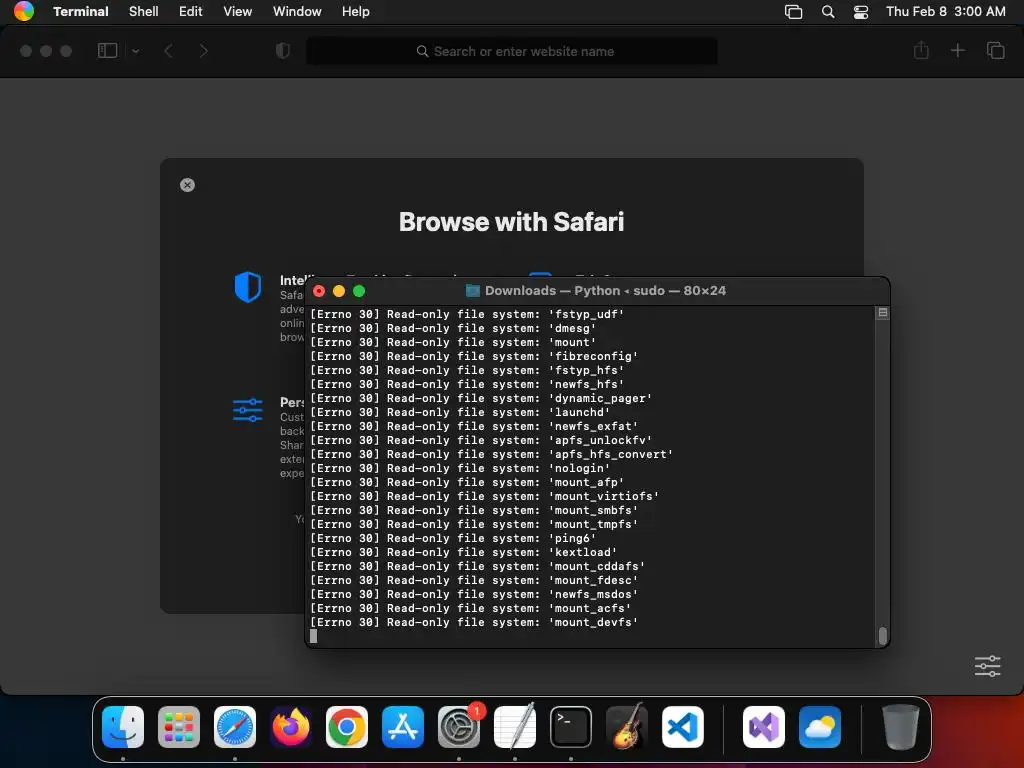This screenshot has height=768, width=1024.
Task: Click the Terminal vertical scrollbar thumb
Action: (x=883, y=635)
